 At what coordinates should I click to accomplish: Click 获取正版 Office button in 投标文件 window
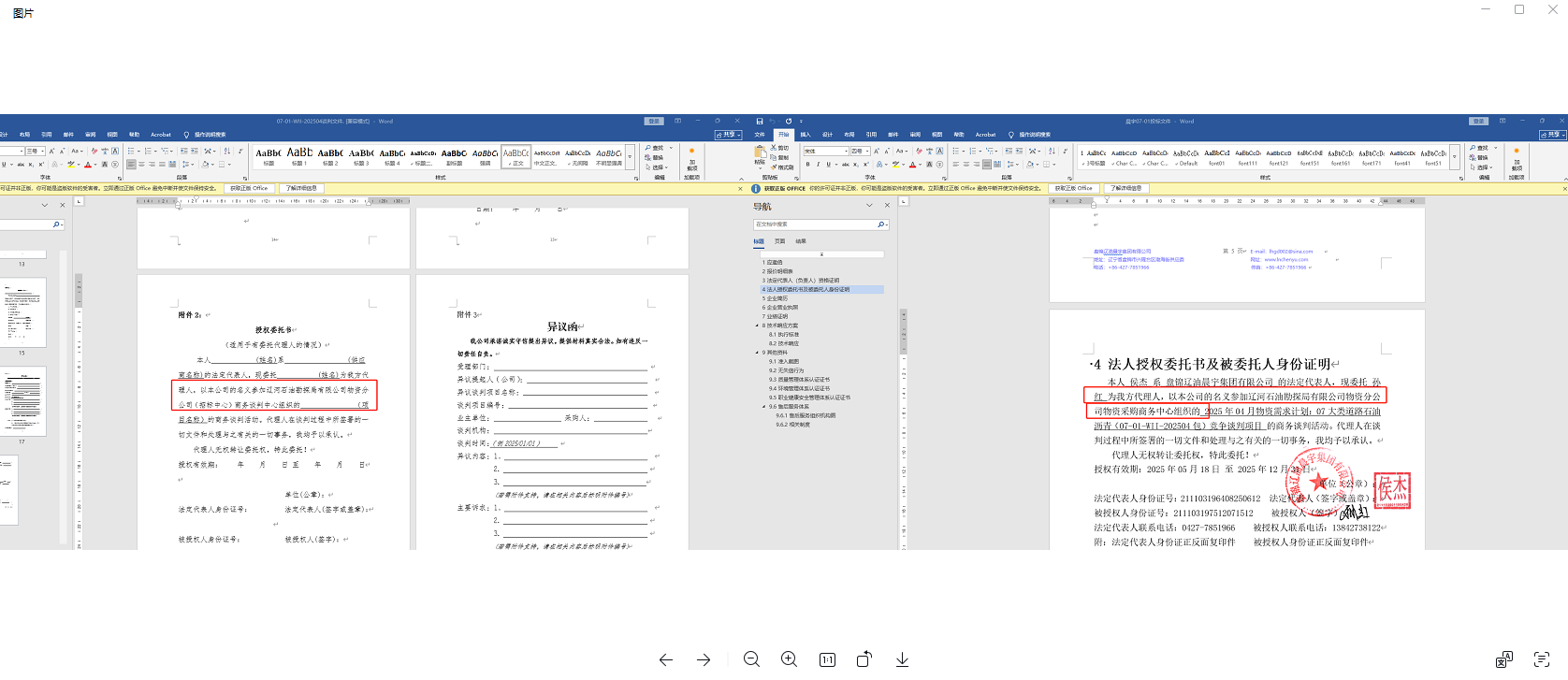click(x=1072, y=188)
